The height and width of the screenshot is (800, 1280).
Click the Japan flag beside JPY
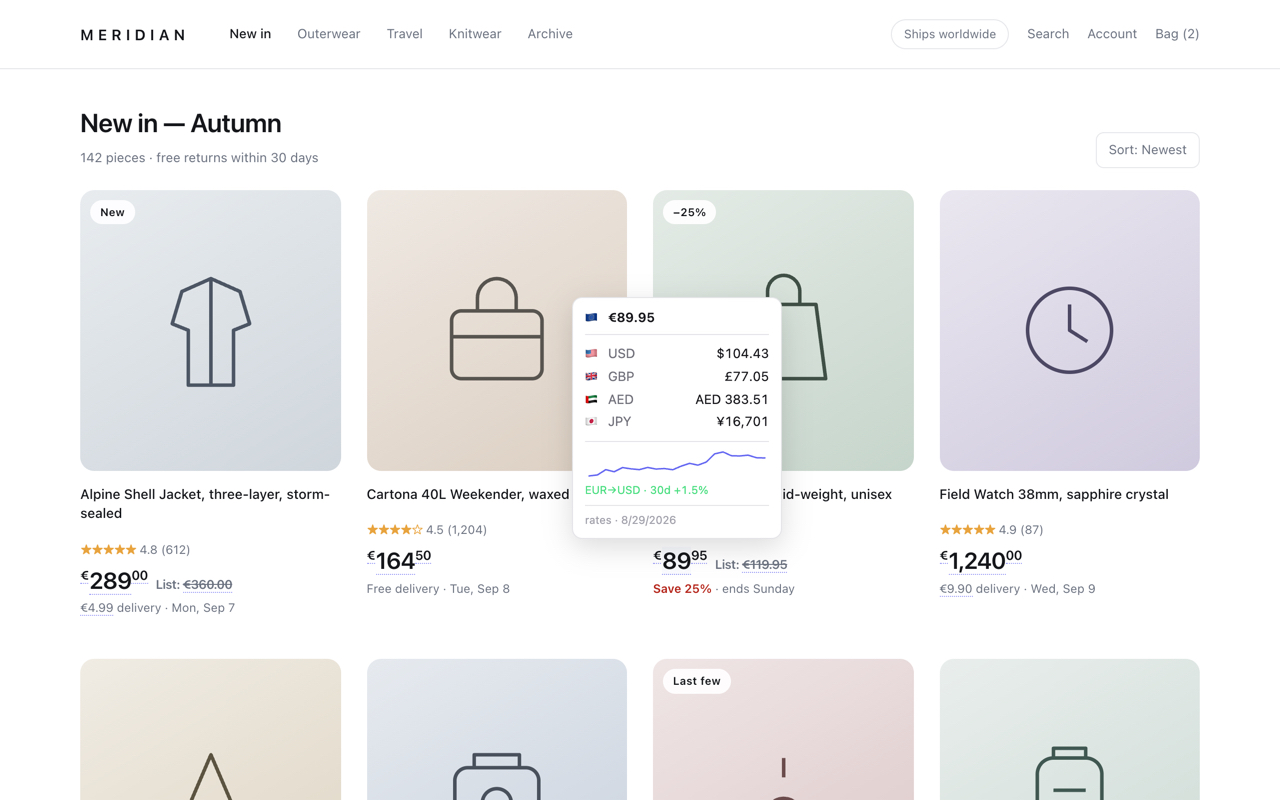(591, 422)
